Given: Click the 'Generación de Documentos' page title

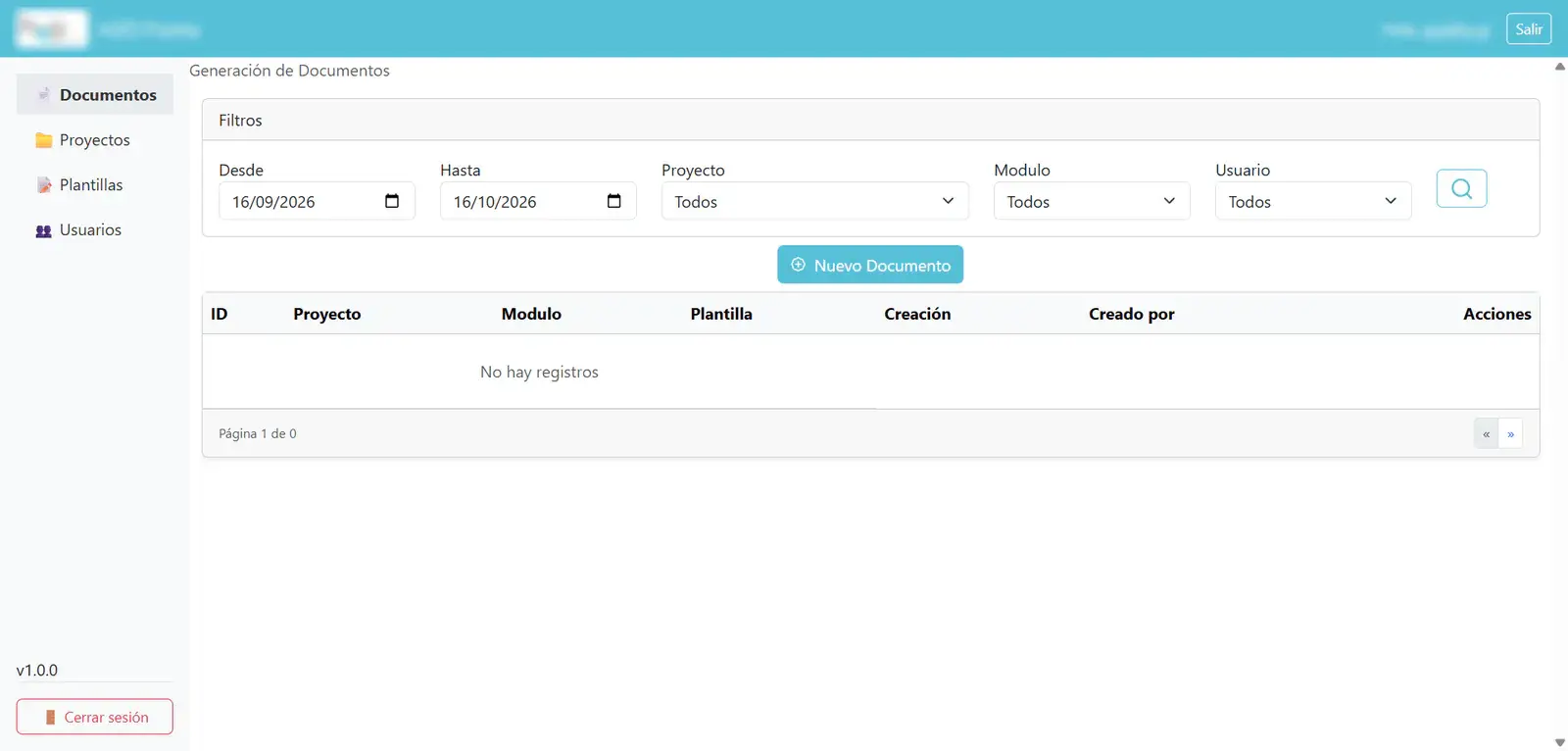Looking at the screenshot, I should [x=289, y=71].
